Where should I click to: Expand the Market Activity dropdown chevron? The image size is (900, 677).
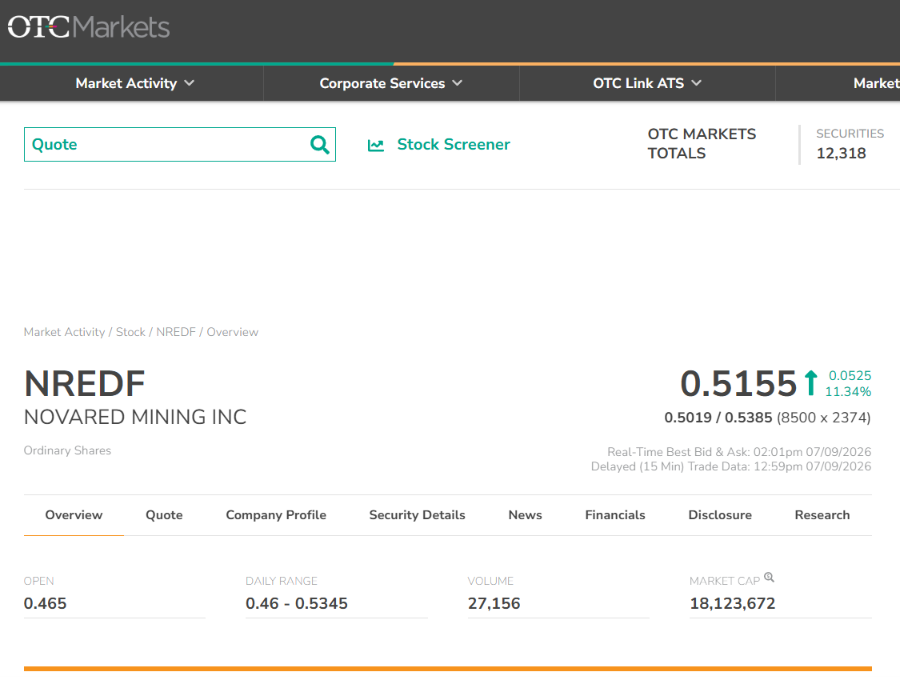tap(189, 83)
